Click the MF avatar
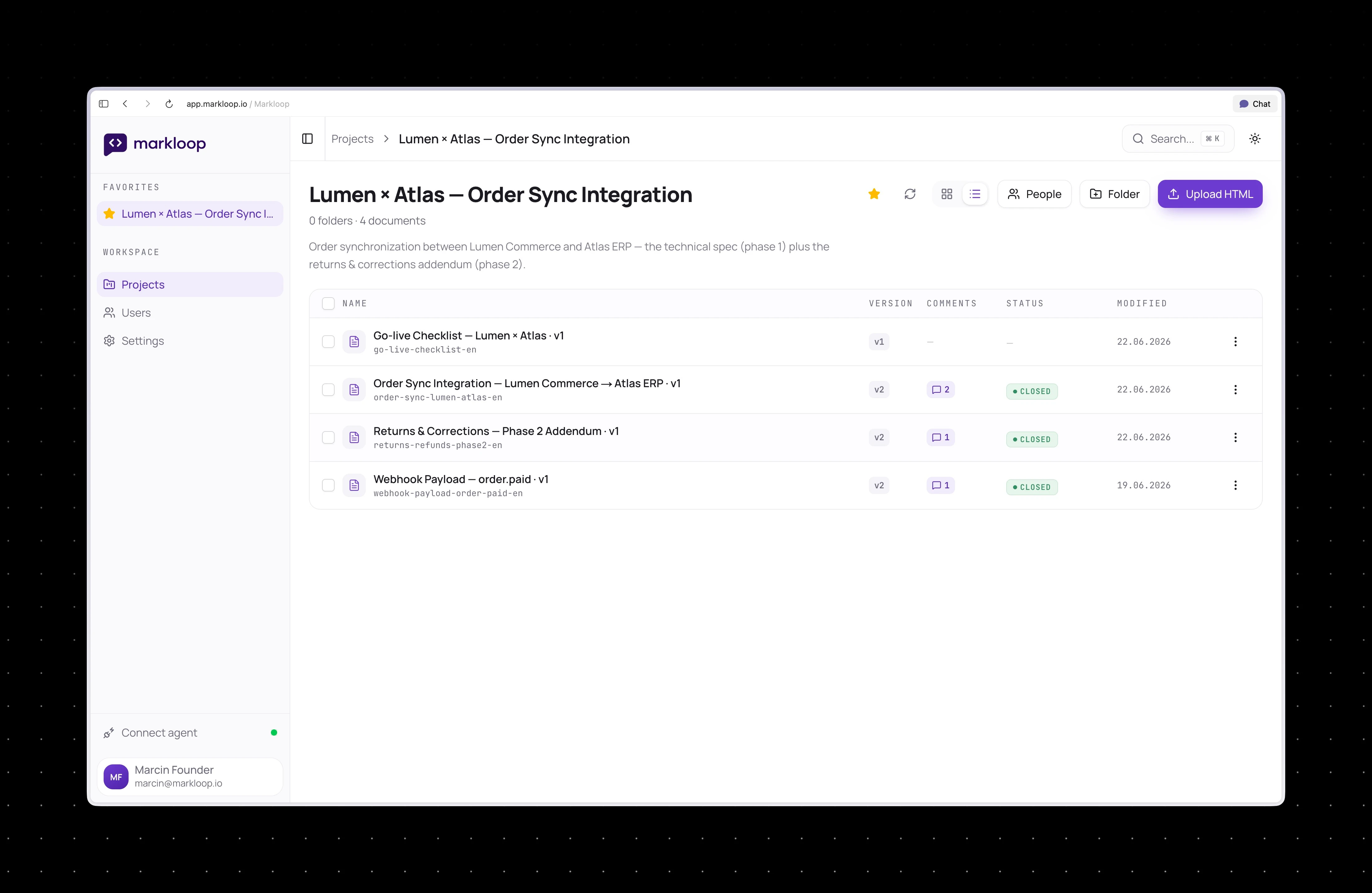Viewport: 1372px width, 893px height. click(116, 777)
